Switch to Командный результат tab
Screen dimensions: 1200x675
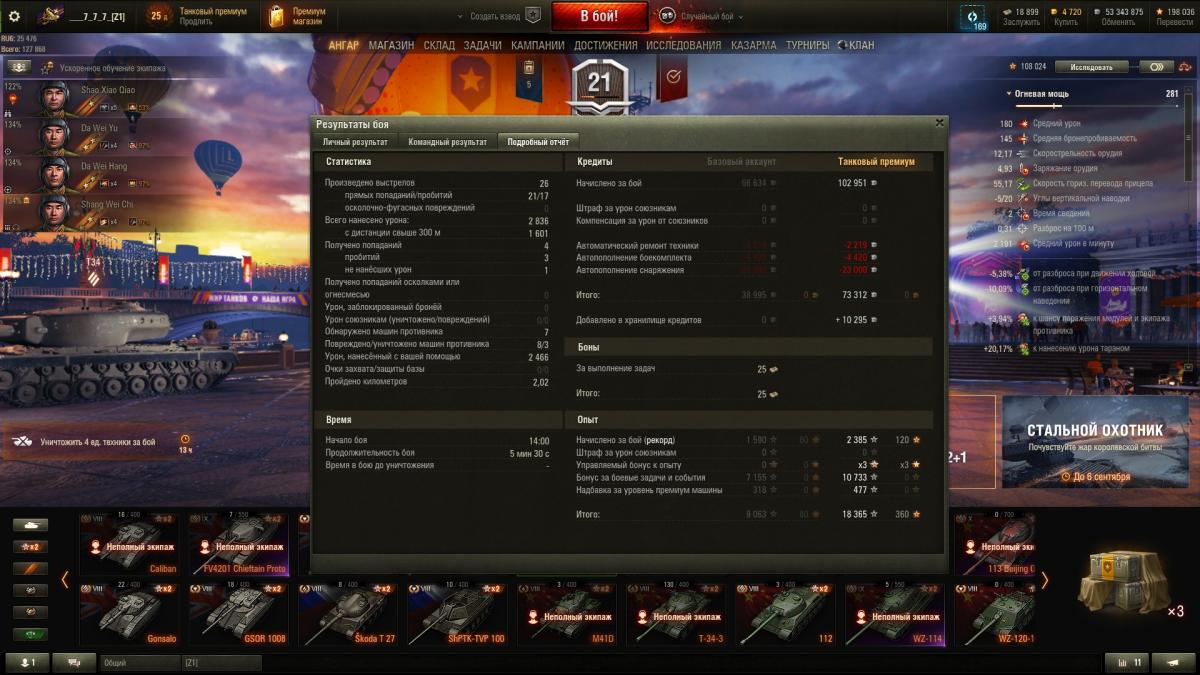pos(448,142)
